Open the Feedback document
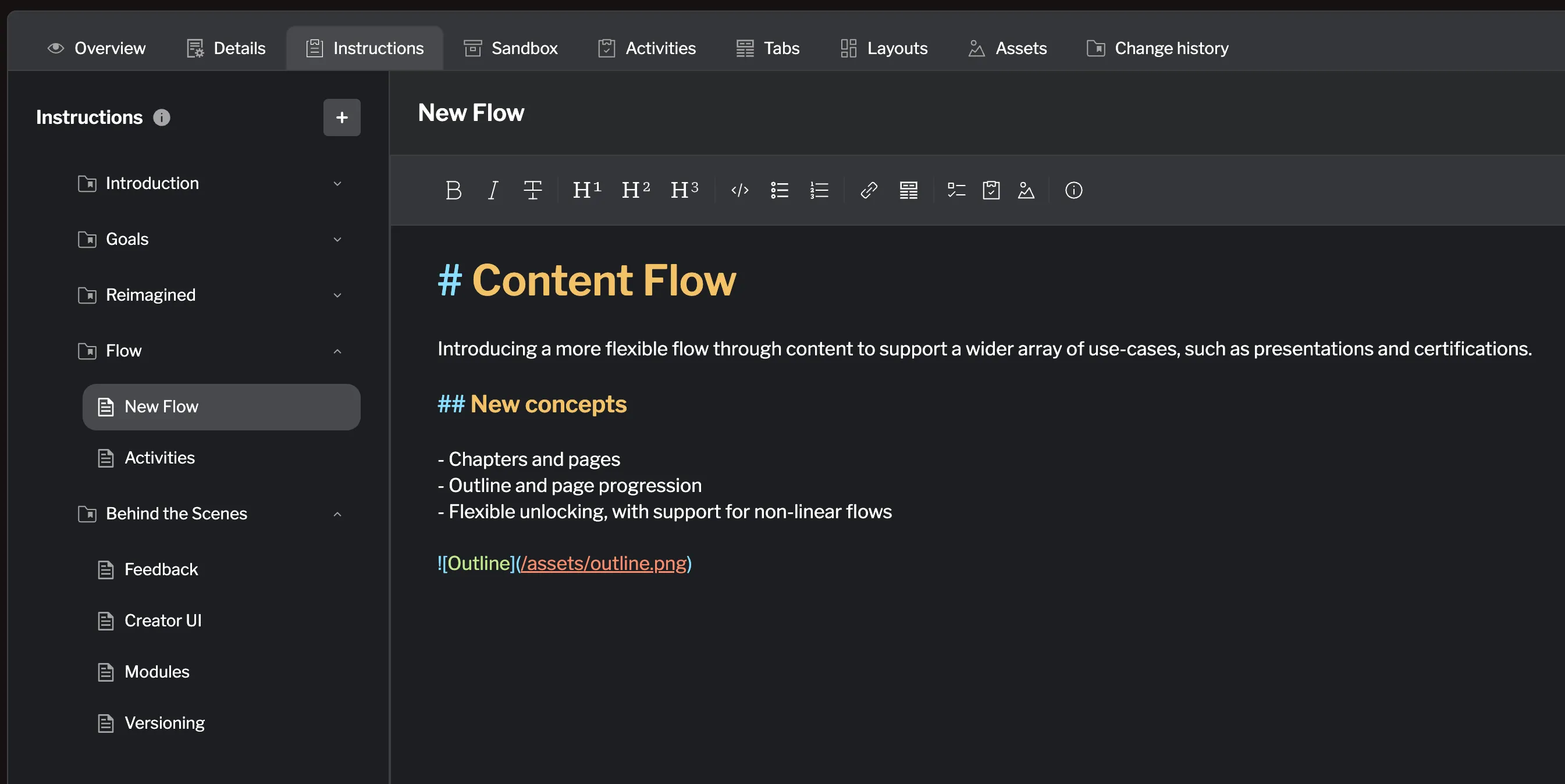 point(161,569)
